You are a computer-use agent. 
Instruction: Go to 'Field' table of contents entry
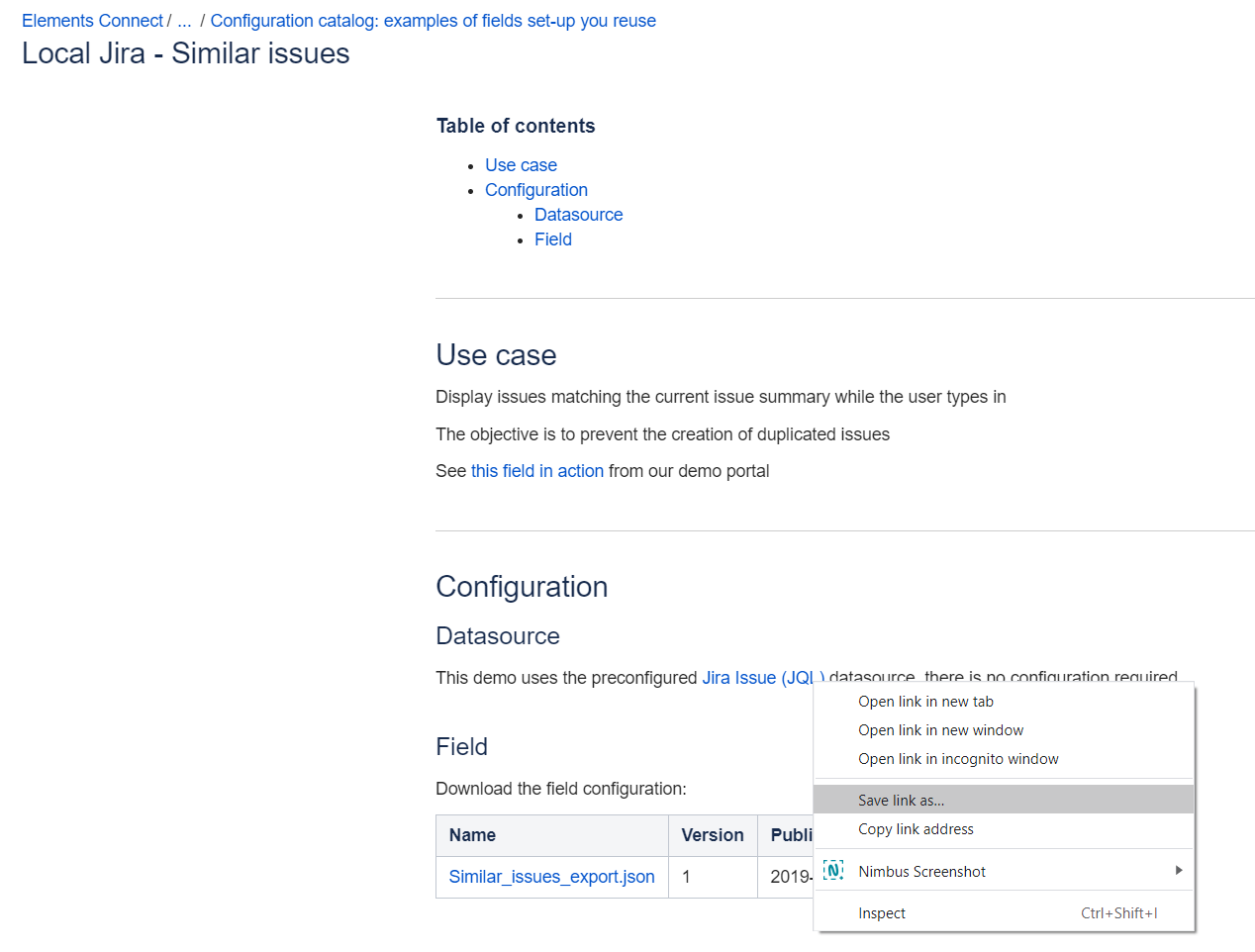tap(552, 239)
